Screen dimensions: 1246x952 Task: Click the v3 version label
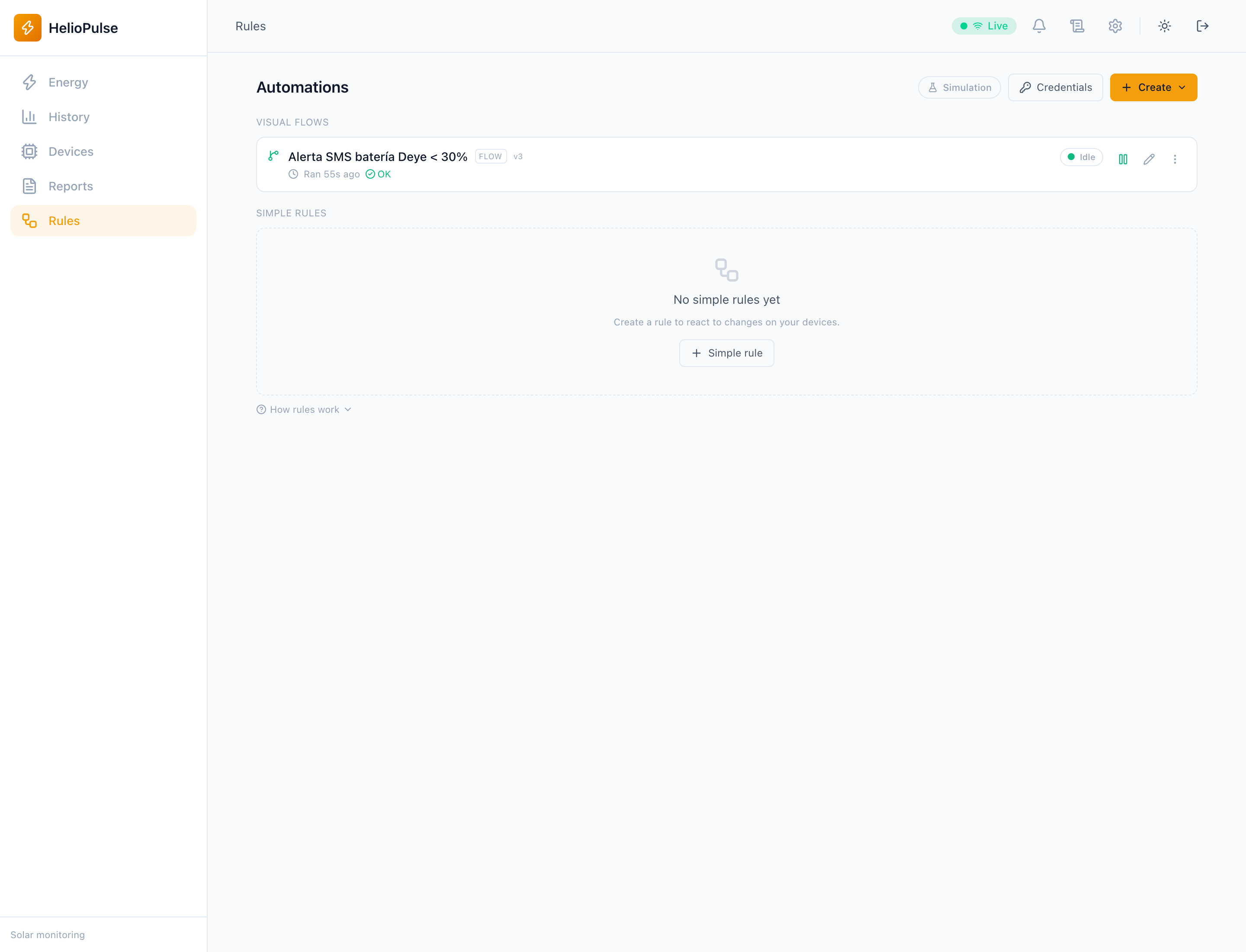pyautogui.click(x=517, y=156)
